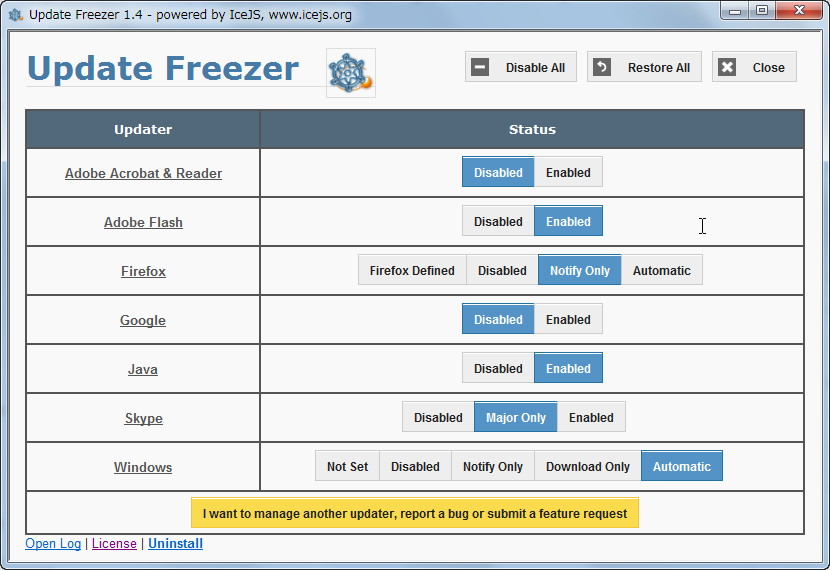The height and width of the screenshot is (570, 830).
Task: Open the Java updater link
Action: pos(143,369)
